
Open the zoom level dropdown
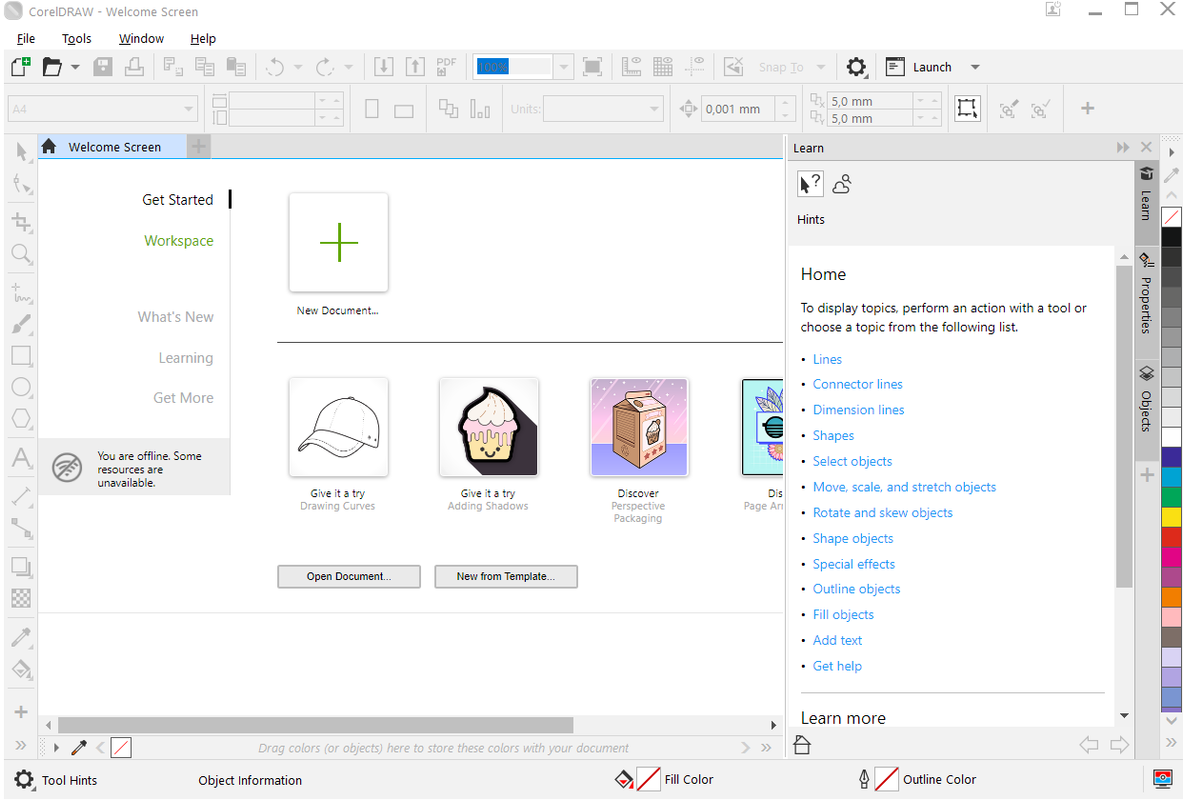tap(563, 67)
